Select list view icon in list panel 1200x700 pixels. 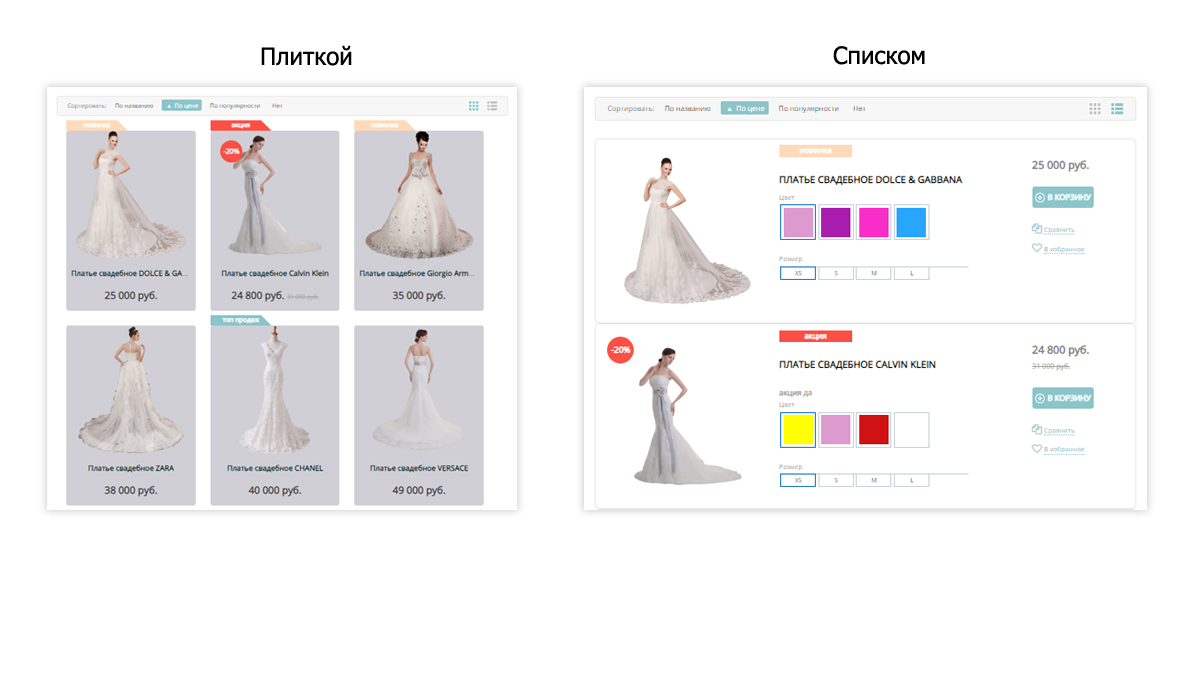point(1118,108)
